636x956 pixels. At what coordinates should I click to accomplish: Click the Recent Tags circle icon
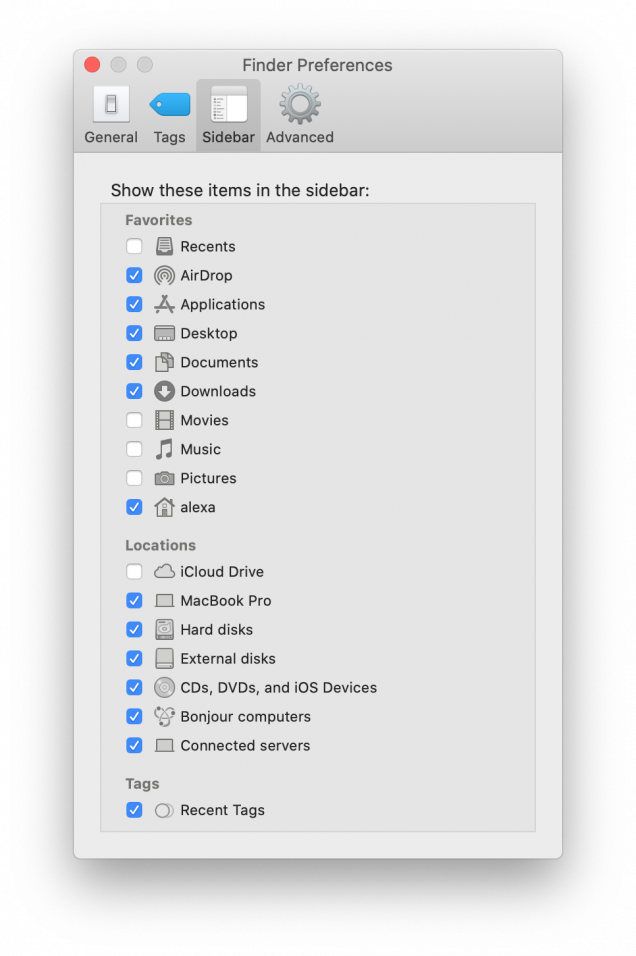(x=162, y=810)
